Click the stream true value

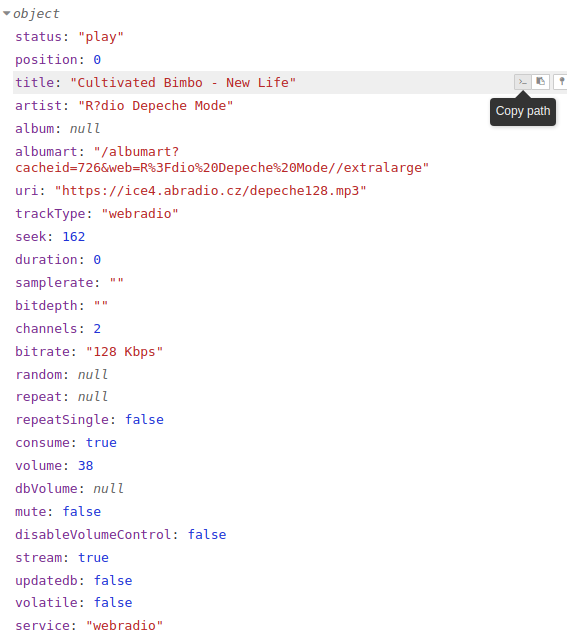(93, 557)
